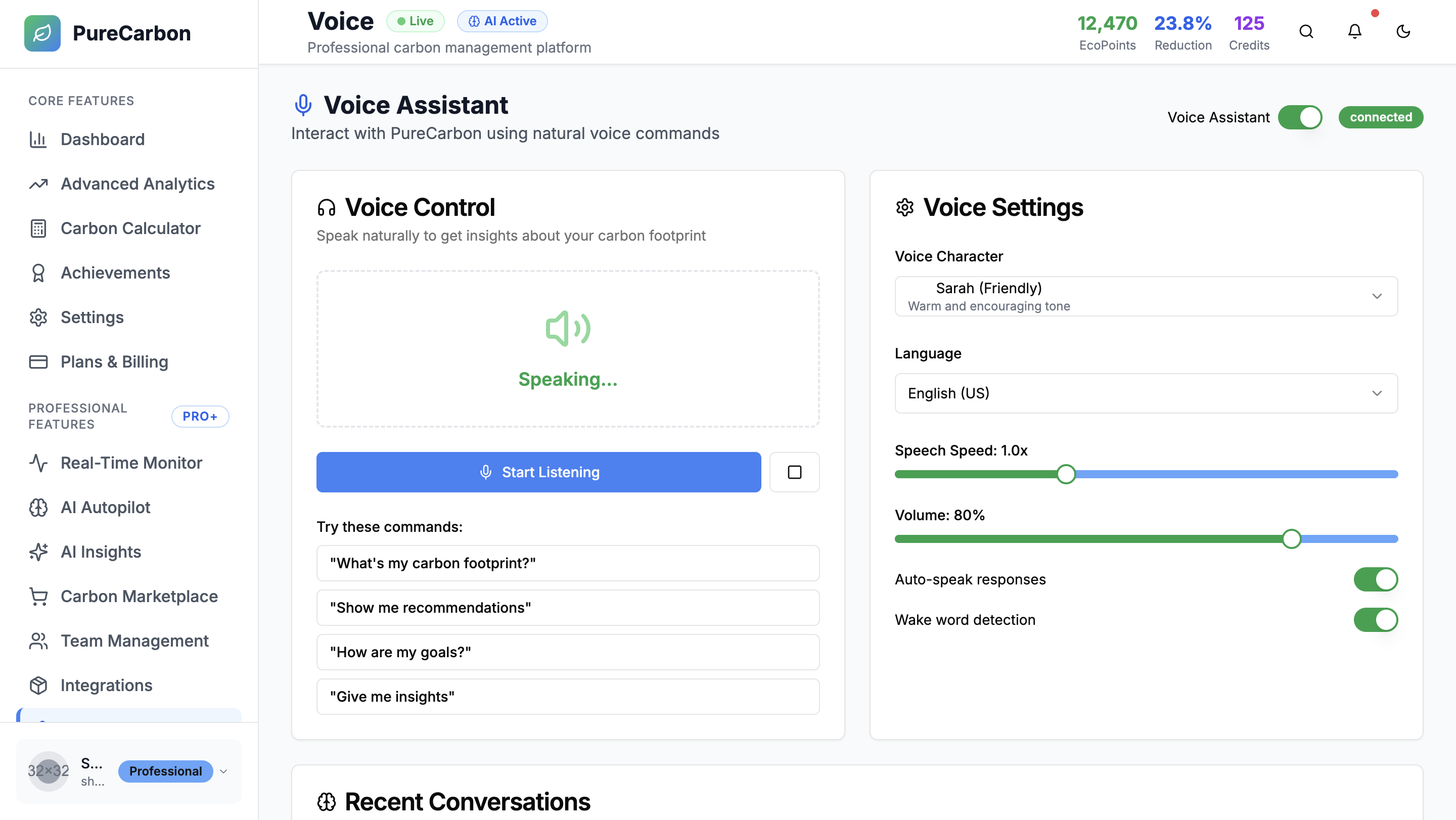Click the Carbon Calculator sidebar icon
This screenshot has width=1456, height=820.
pyautogui.click(x=38, y=229)
